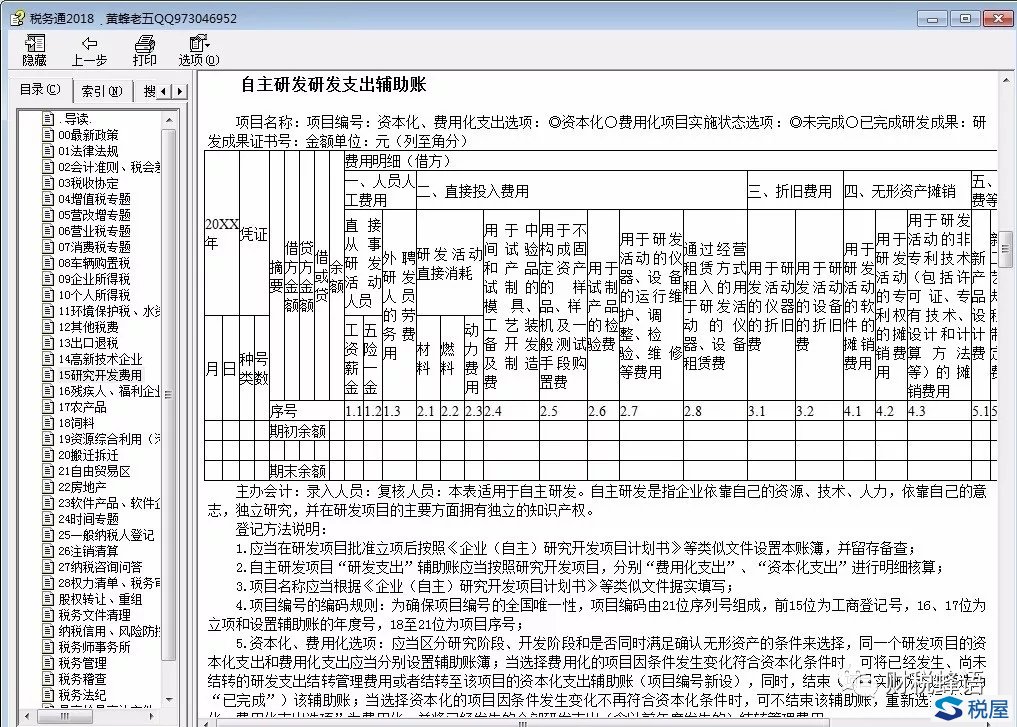Image resolution: width=1017 pixels, height=727 pixels.
Task: Click the document icon beside 07消费税专题
Action: [x=48, y=247]
